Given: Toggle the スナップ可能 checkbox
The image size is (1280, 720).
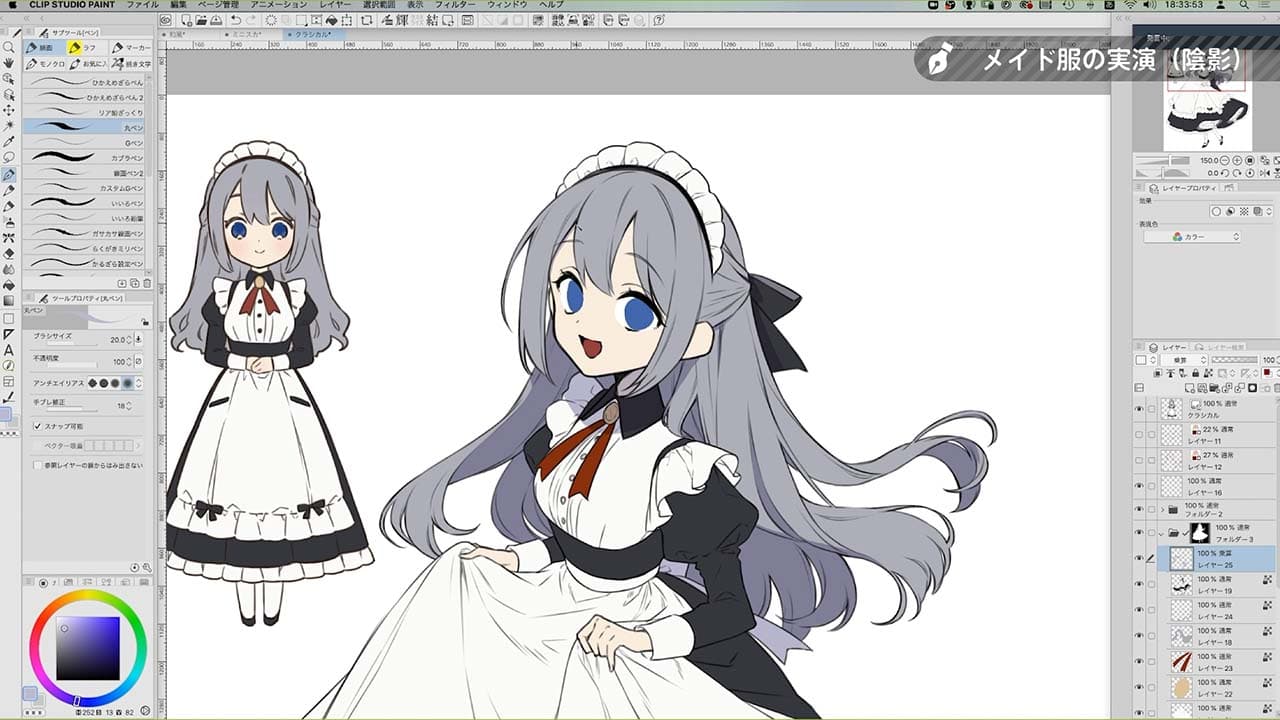Looking at the screenshot, I should pyautogui.click(x=37, y=425).
